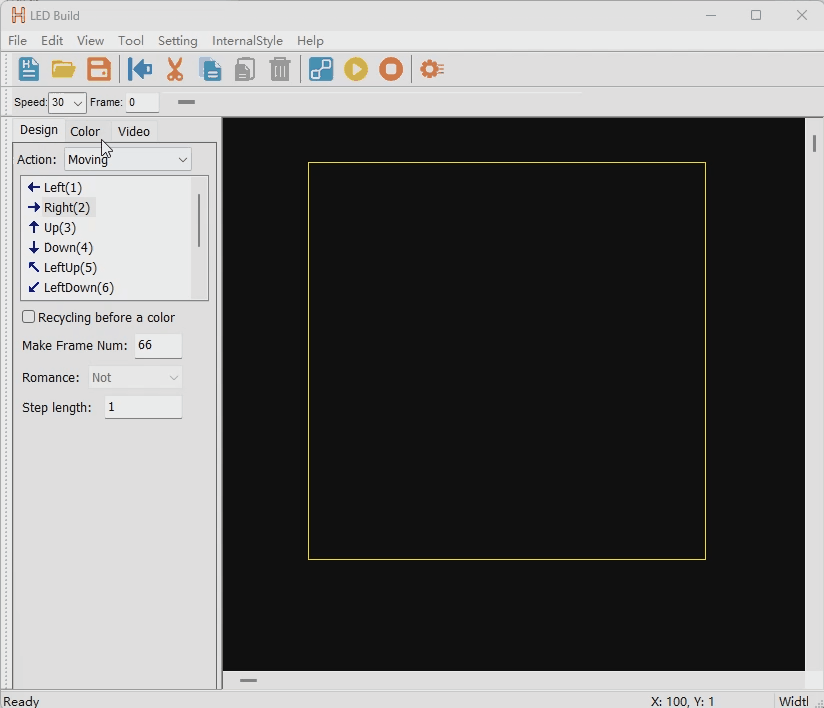This screenshot has height=708, width=824.
Task: Expand the Romance dropdown
Action: [134, 377]
